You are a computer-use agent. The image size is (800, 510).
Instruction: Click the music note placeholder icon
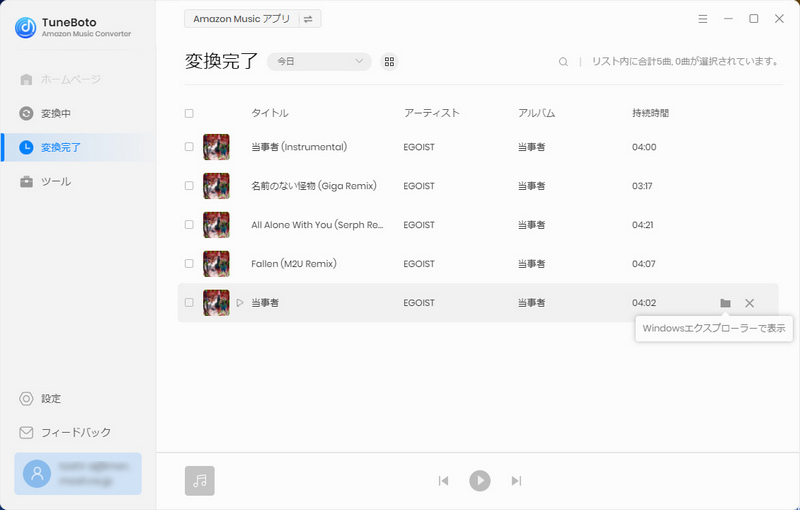coord(199,480)
